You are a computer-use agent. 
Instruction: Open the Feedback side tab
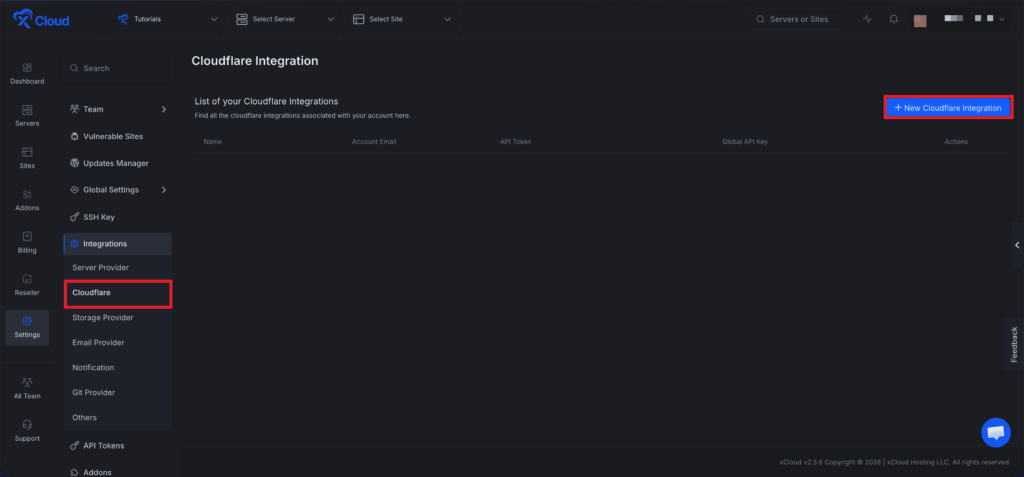click(1014, 344)
